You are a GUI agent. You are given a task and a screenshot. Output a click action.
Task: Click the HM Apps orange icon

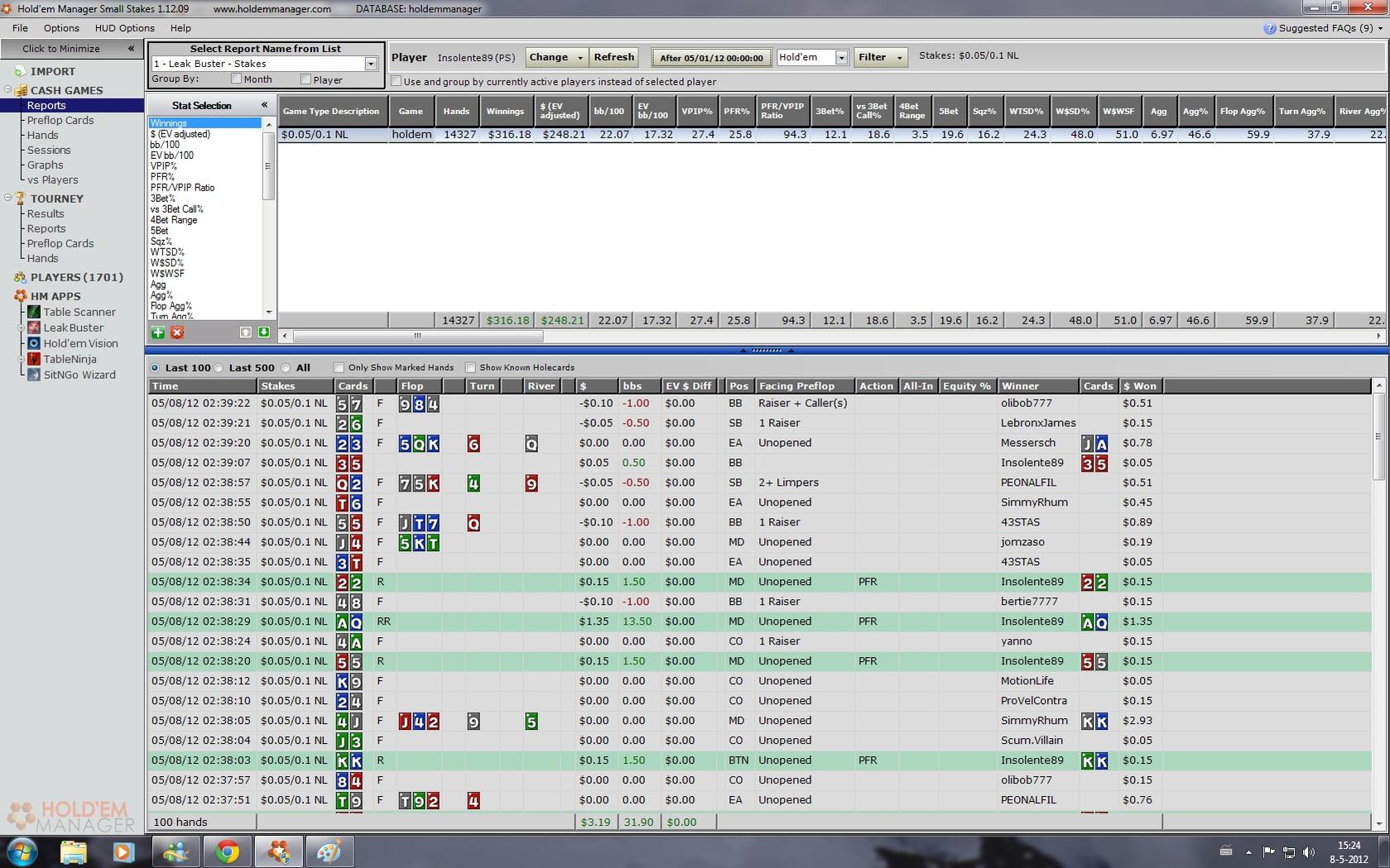click(21, 296)
